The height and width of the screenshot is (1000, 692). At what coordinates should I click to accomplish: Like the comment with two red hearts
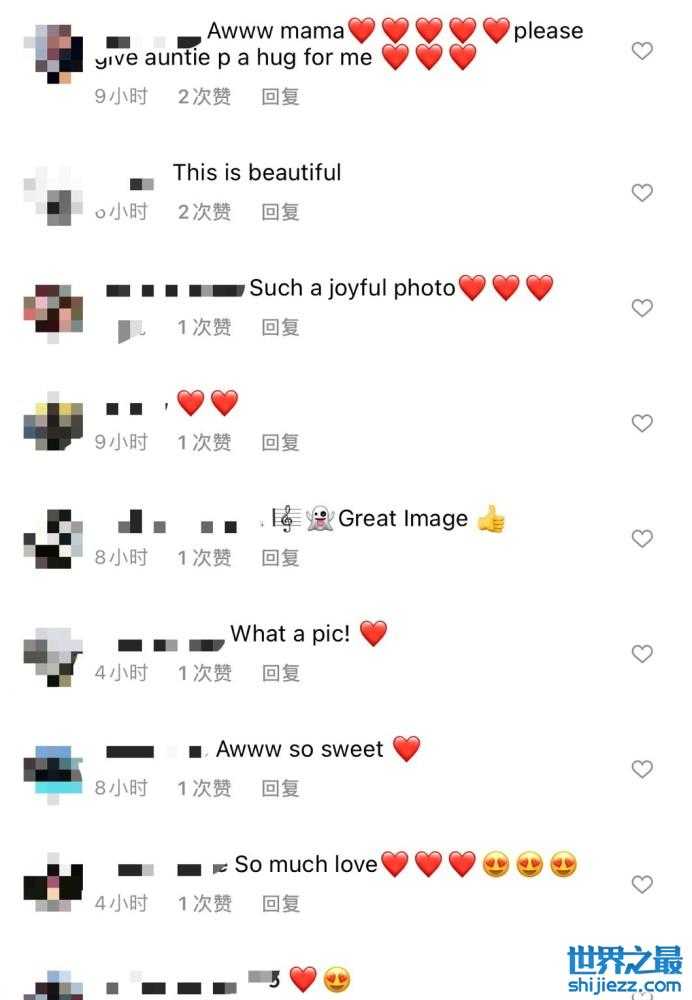pos(642,423)
